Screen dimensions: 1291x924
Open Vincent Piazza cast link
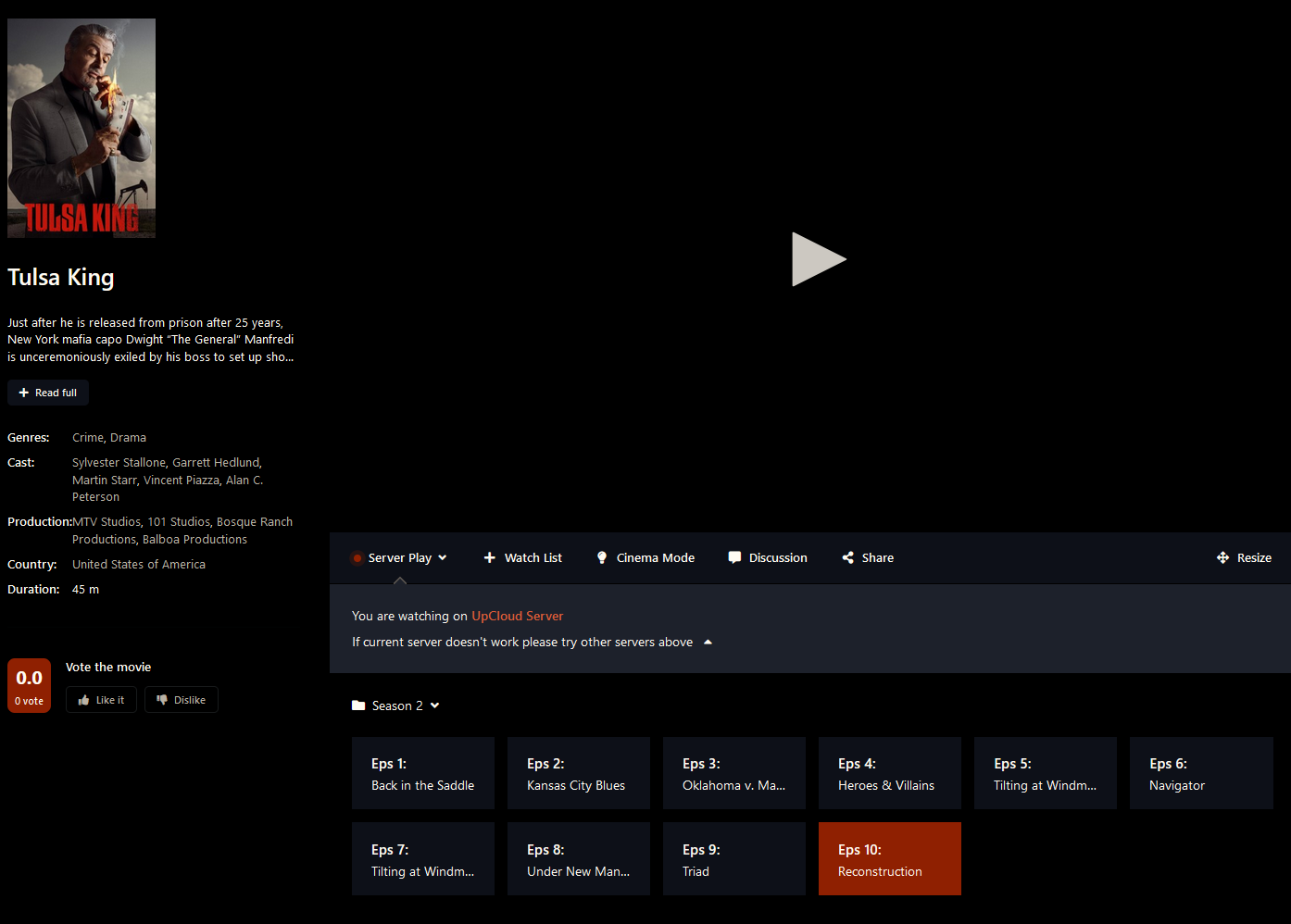(x=182, y=480)
